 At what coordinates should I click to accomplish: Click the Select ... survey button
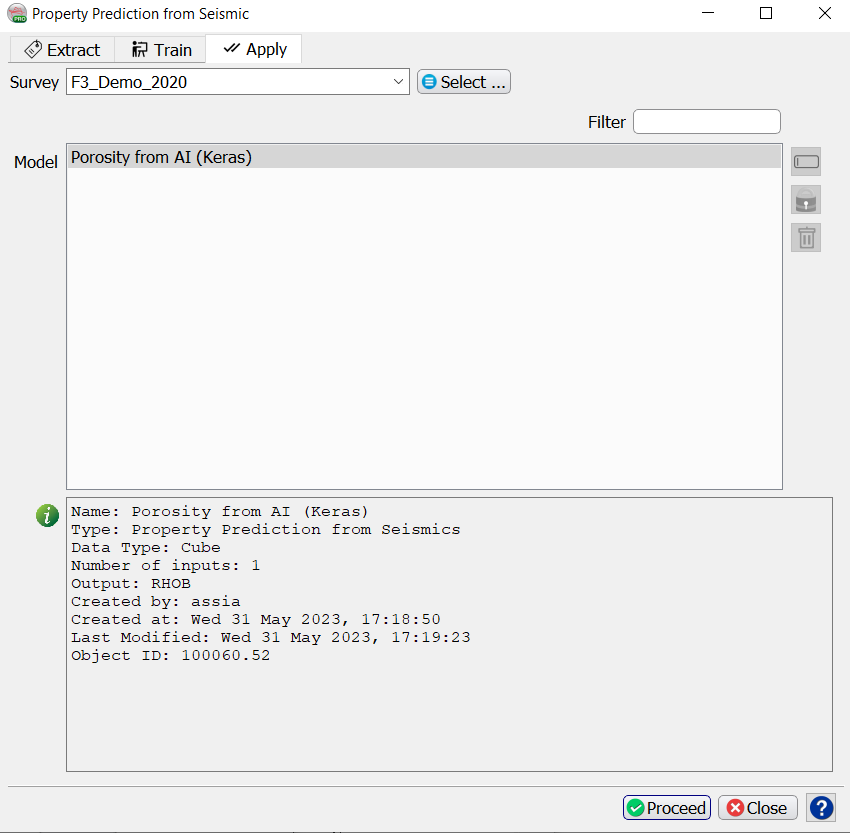tap(463, 82)
